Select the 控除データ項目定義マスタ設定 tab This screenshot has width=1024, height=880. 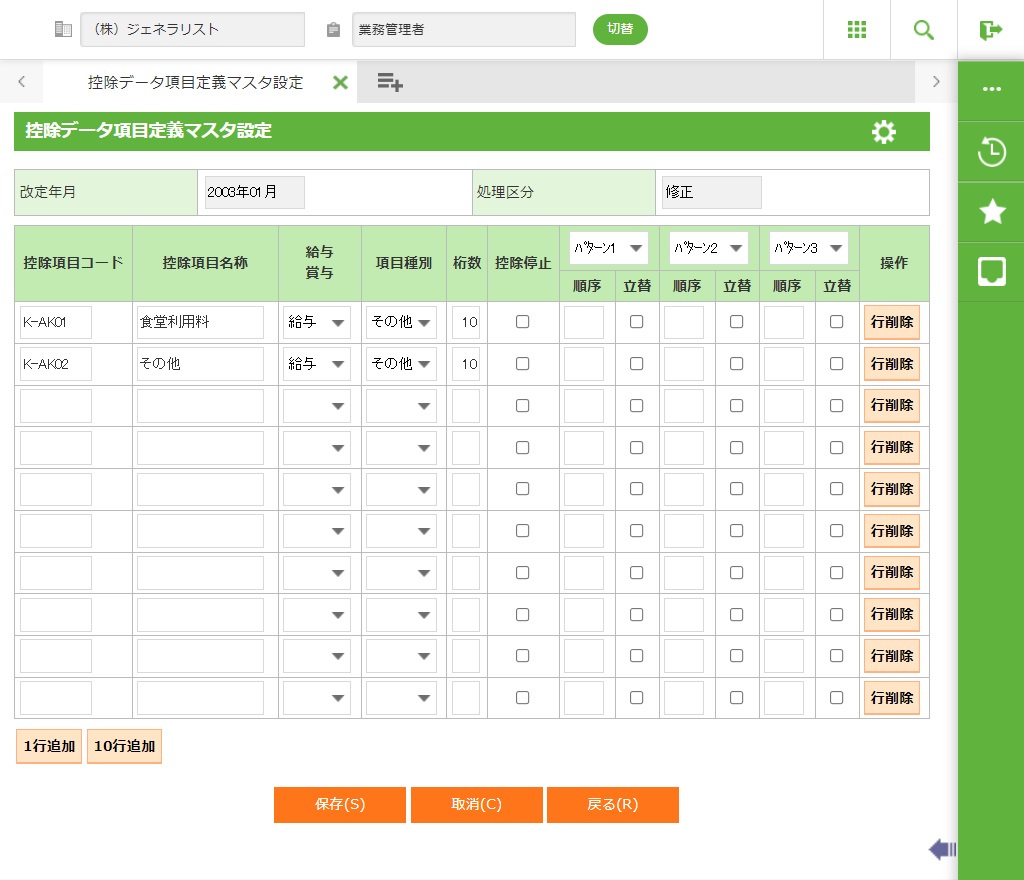click(x=195, y=83)
